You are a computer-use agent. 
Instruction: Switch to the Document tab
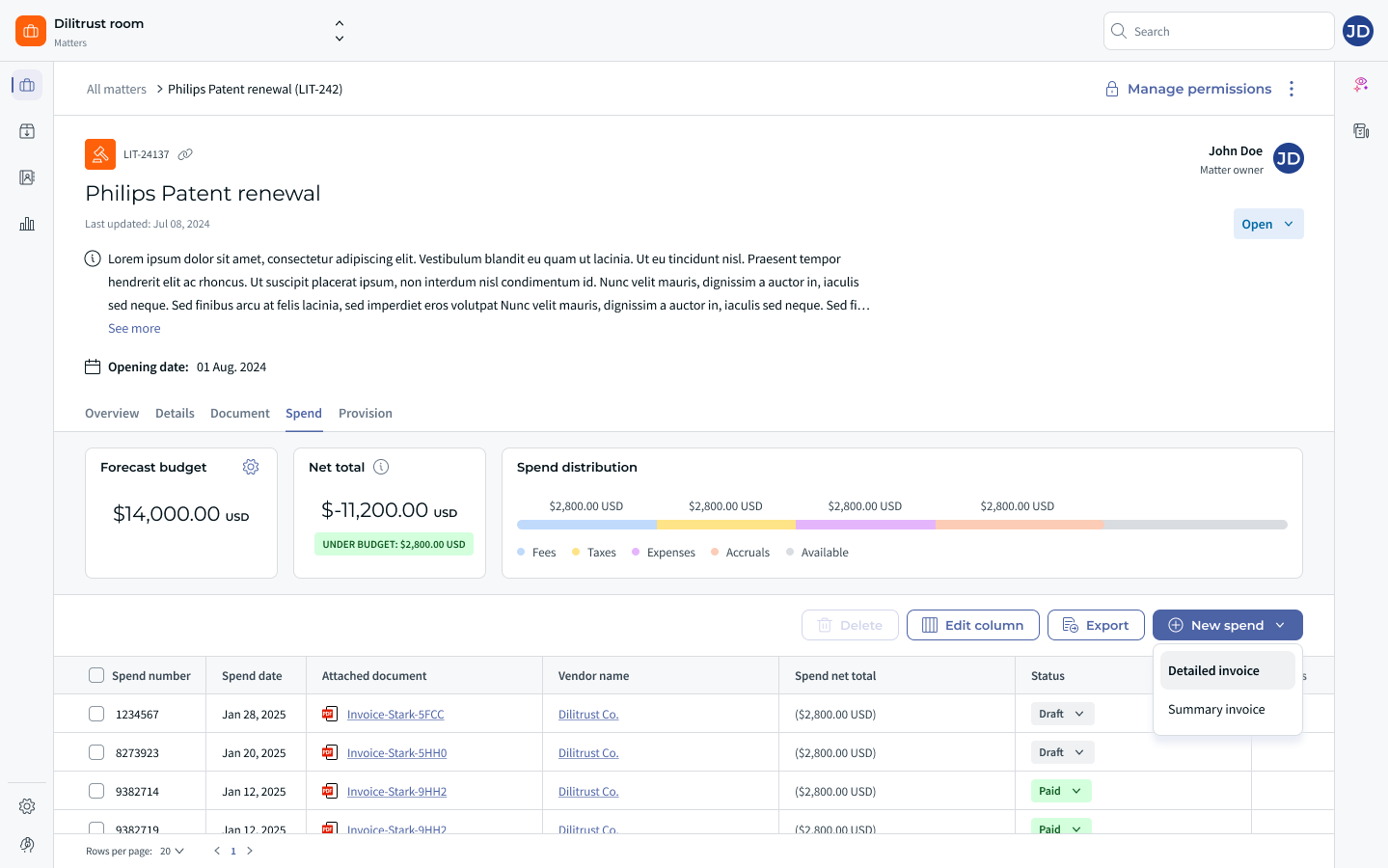pyautogui.click(x=240, y=413)
